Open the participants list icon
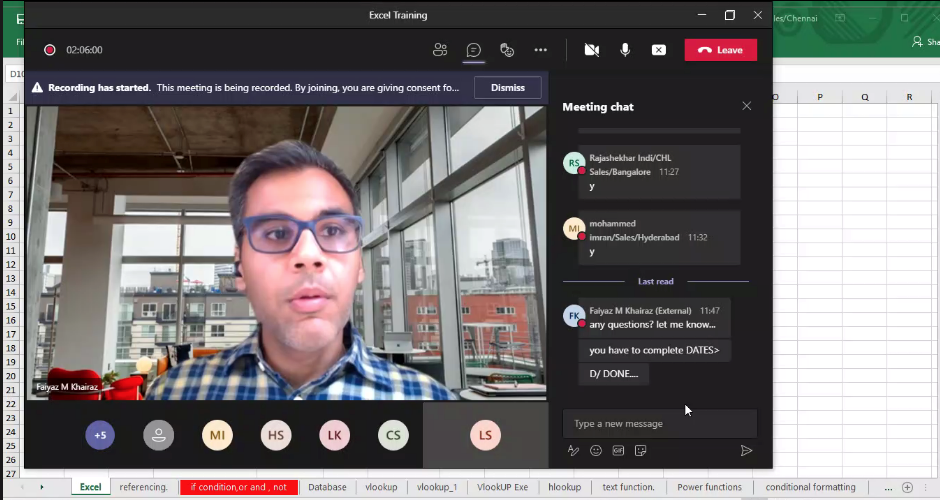 click(440, 50)
